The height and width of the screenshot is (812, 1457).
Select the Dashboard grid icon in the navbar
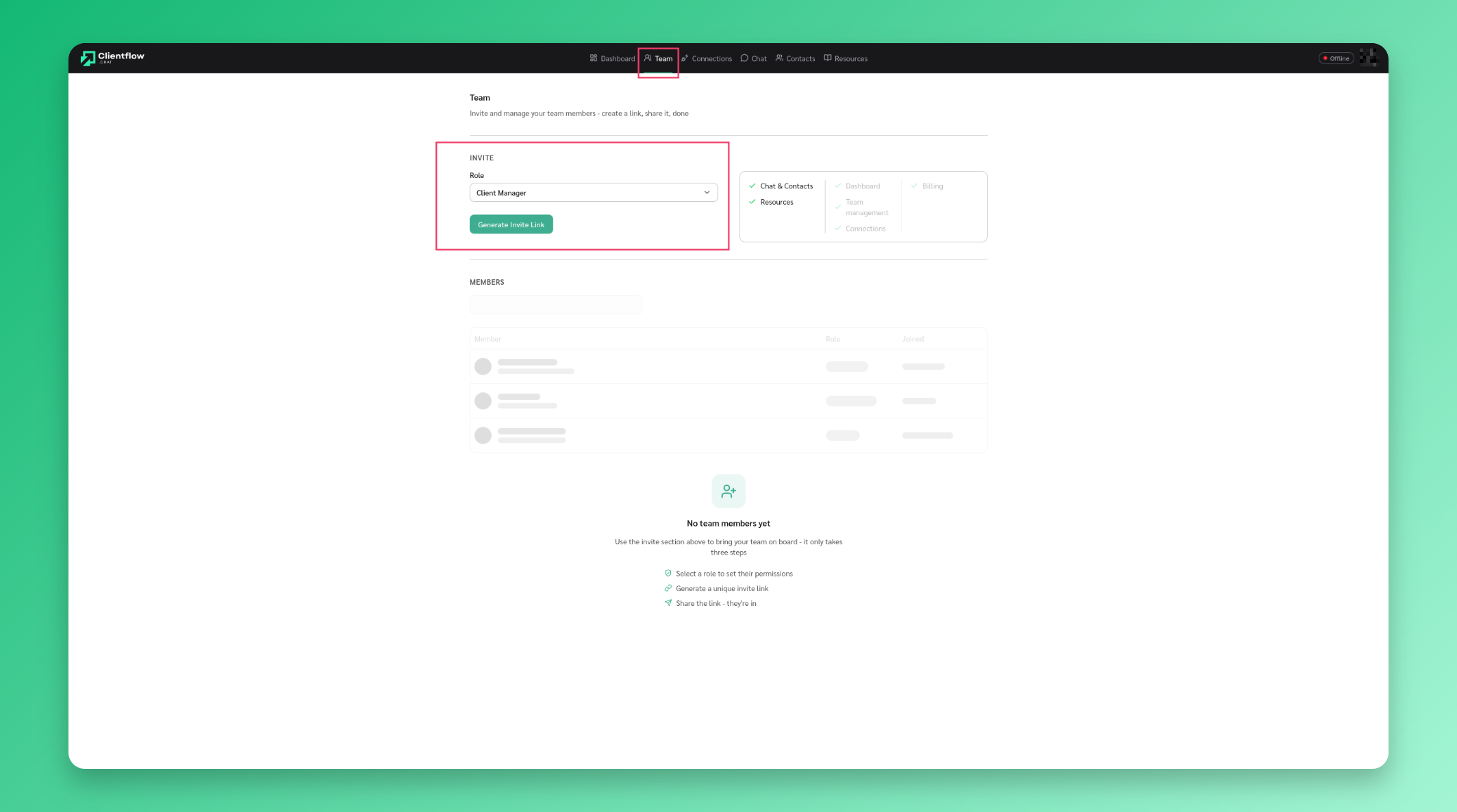pyautogui.click(x=594, y=58)
